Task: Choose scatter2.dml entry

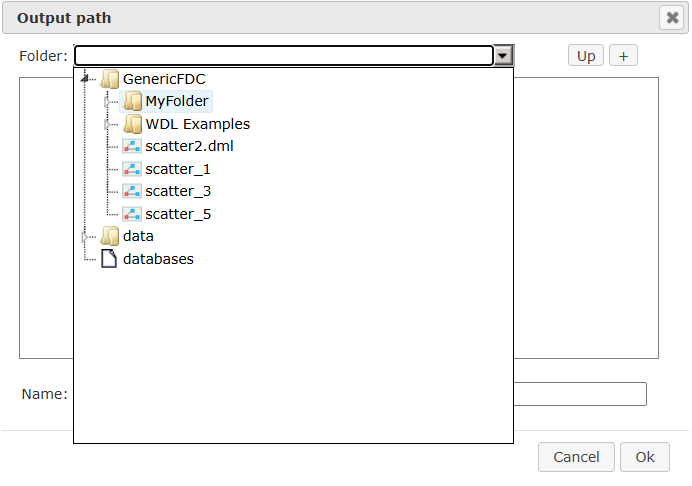Action: click(189, 146)
